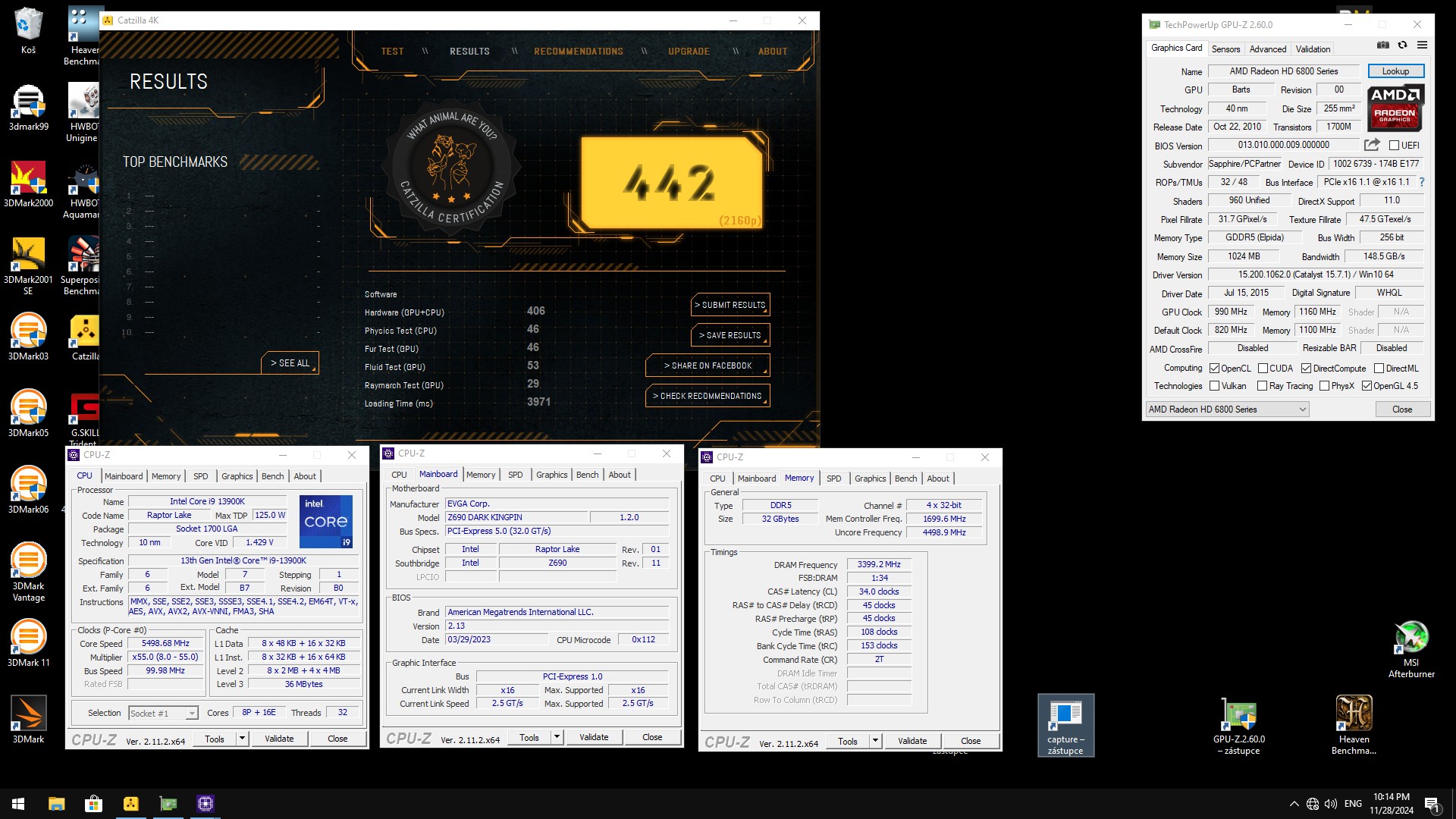Open the Recycle Bin desktop icon
Viewport: 1456px width, 819px height.
[x=28, y=31]
